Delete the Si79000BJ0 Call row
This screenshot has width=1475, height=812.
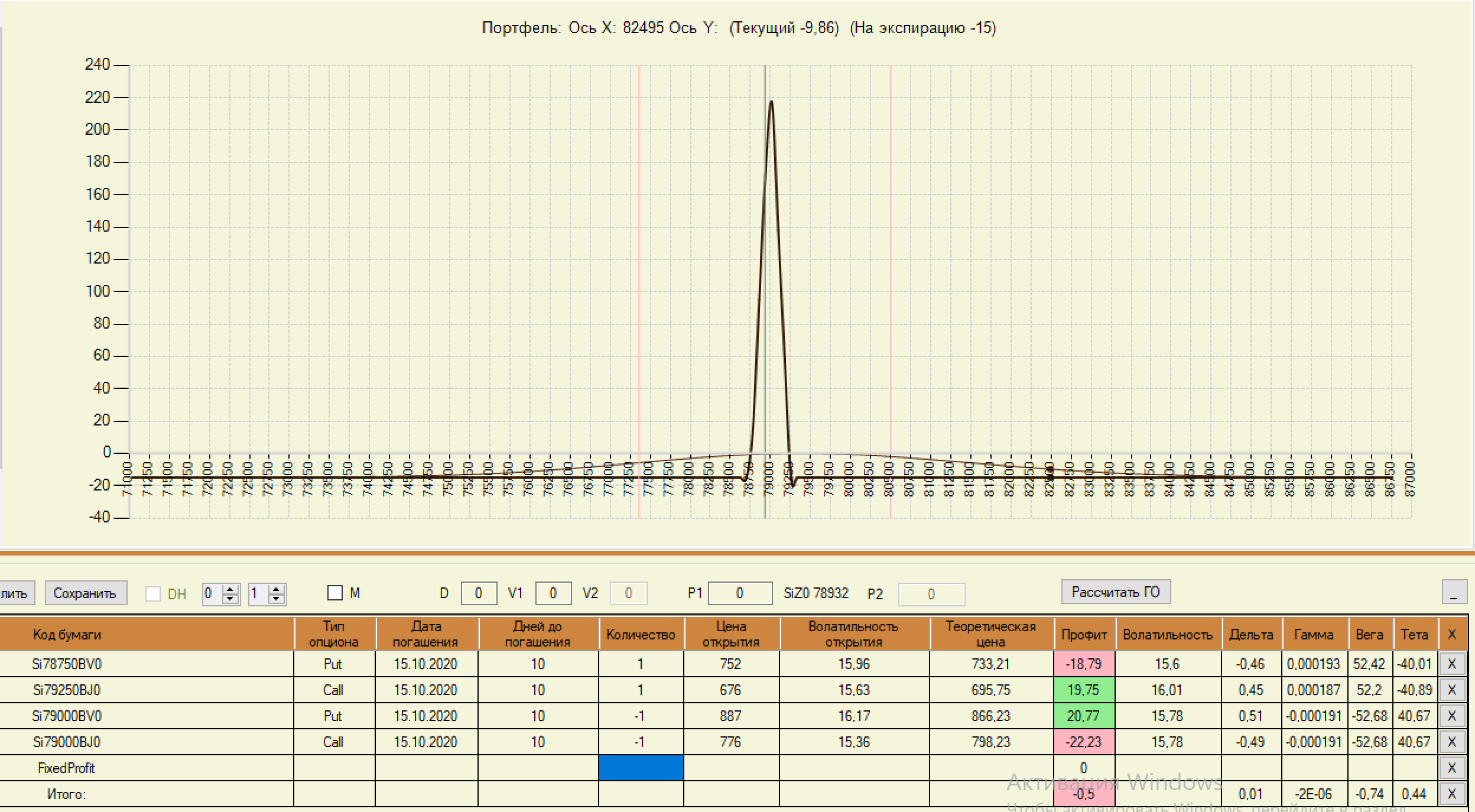click(1451, 742)
